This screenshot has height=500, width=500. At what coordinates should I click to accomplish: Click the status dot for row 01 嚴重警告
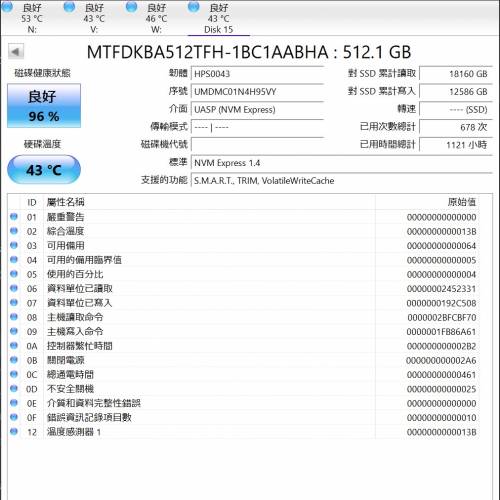point(14,217)
